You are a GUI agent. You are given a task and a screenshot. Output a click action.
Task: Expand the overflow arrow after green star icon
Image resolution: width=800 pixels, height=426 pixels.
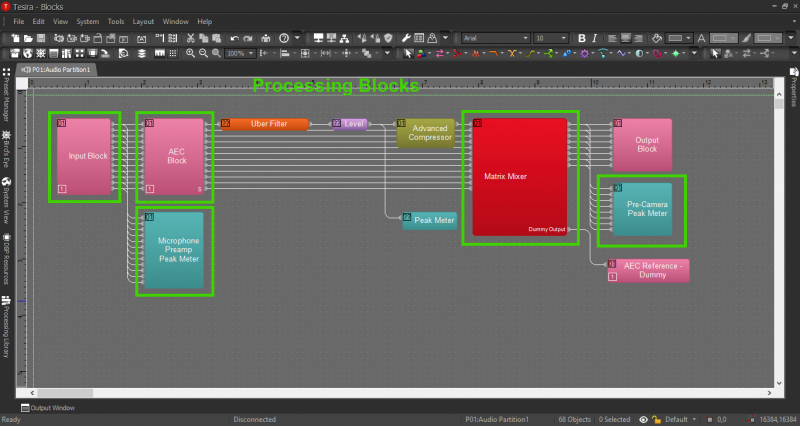tap(694, 53)
